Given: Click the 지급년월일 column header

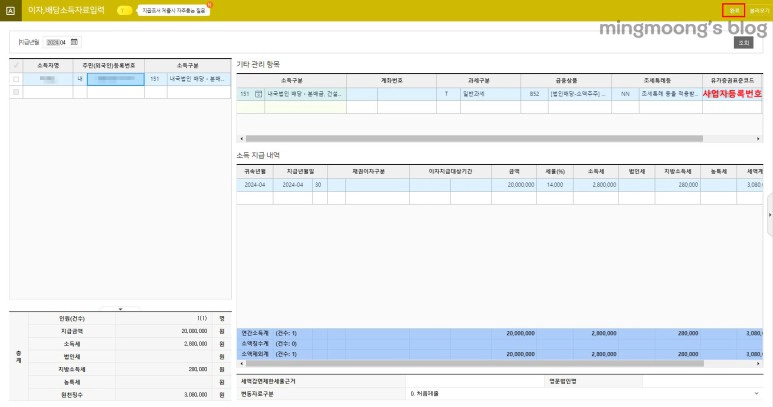Looking at the screenshot, I should 300,171.
